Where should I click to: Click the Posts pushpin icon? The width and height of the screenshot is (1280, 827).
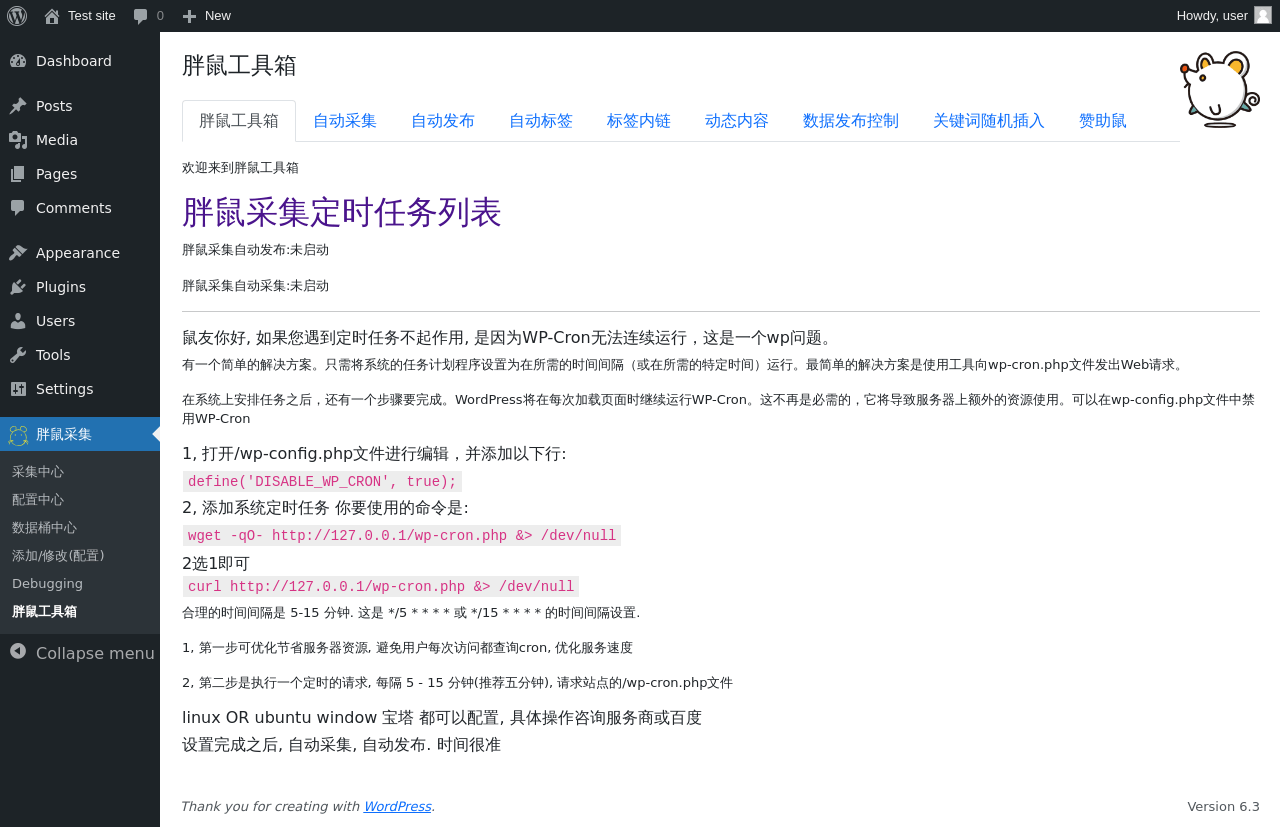(x=18, y=106)
